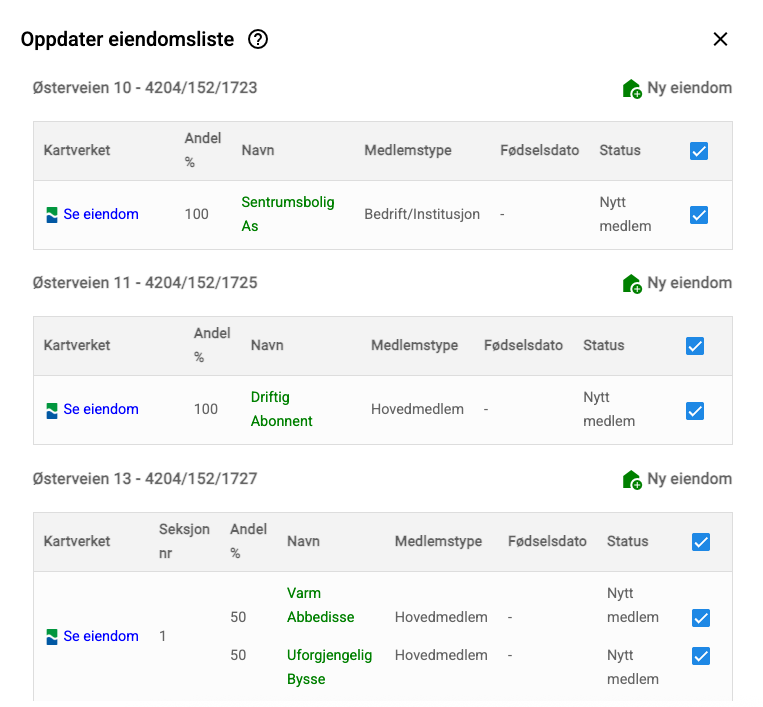Open Sentrumsbolig As member link
This screenshot has width=763, height=707.
[287, 214]
